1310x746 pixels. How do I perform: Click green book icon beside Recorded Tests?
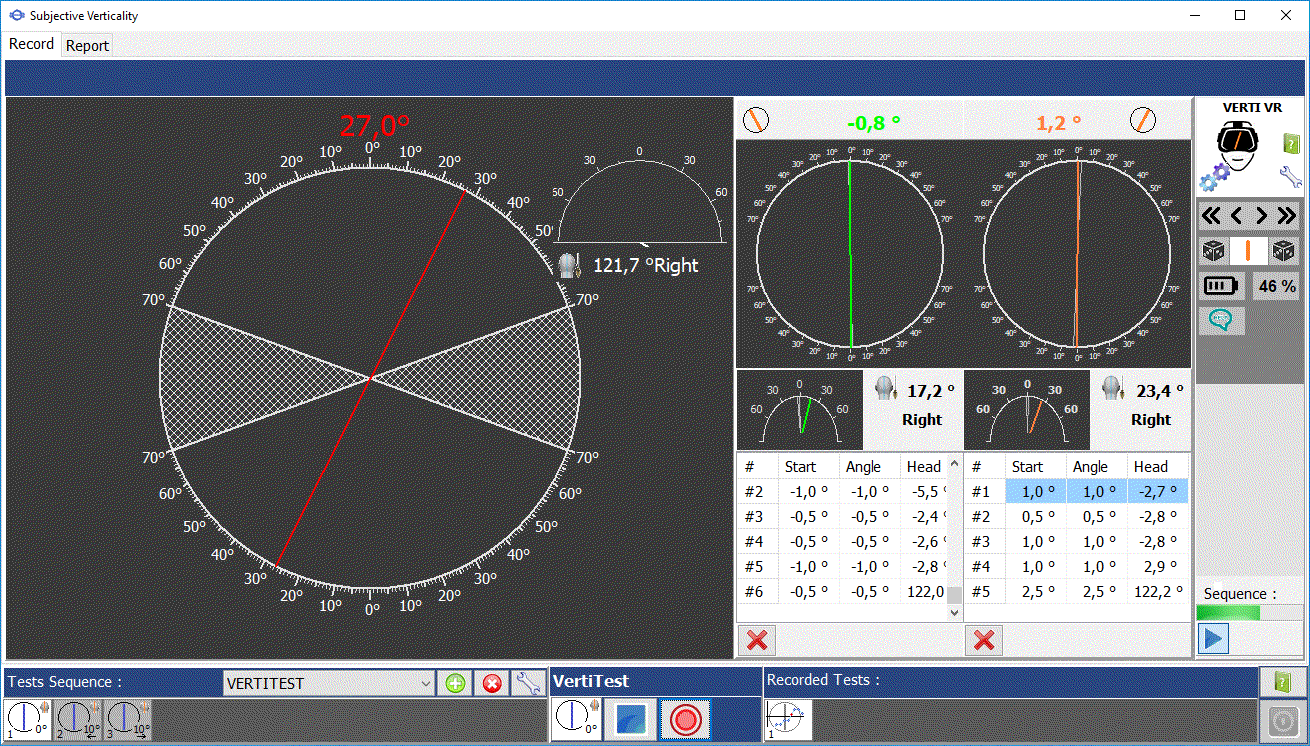pyautogui.click(x=1282, y=682)
